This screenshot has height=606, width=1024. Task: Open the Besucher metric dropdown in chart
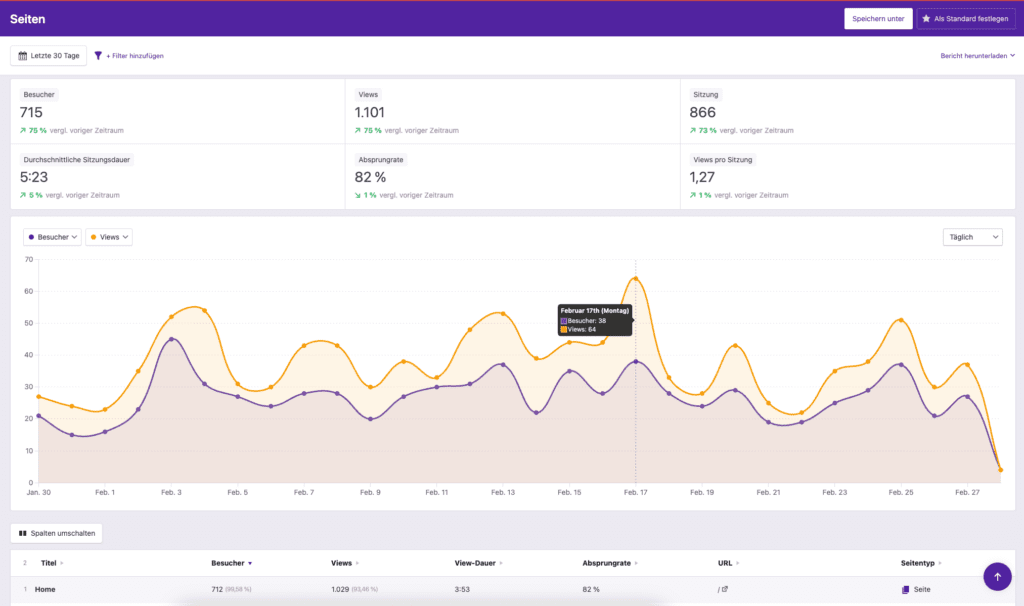pyautogui.click(x=52, y=237)
